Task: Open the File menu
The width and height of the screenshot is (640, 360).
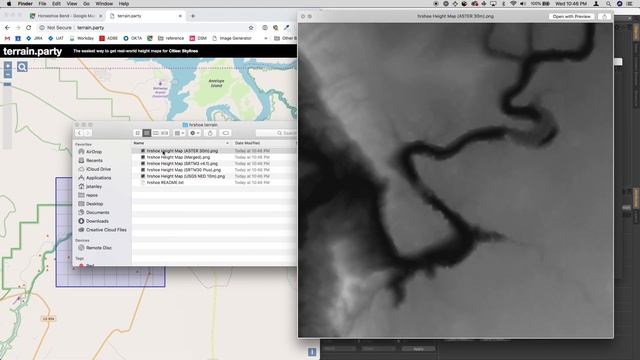Action: click(x=42, y=4)
